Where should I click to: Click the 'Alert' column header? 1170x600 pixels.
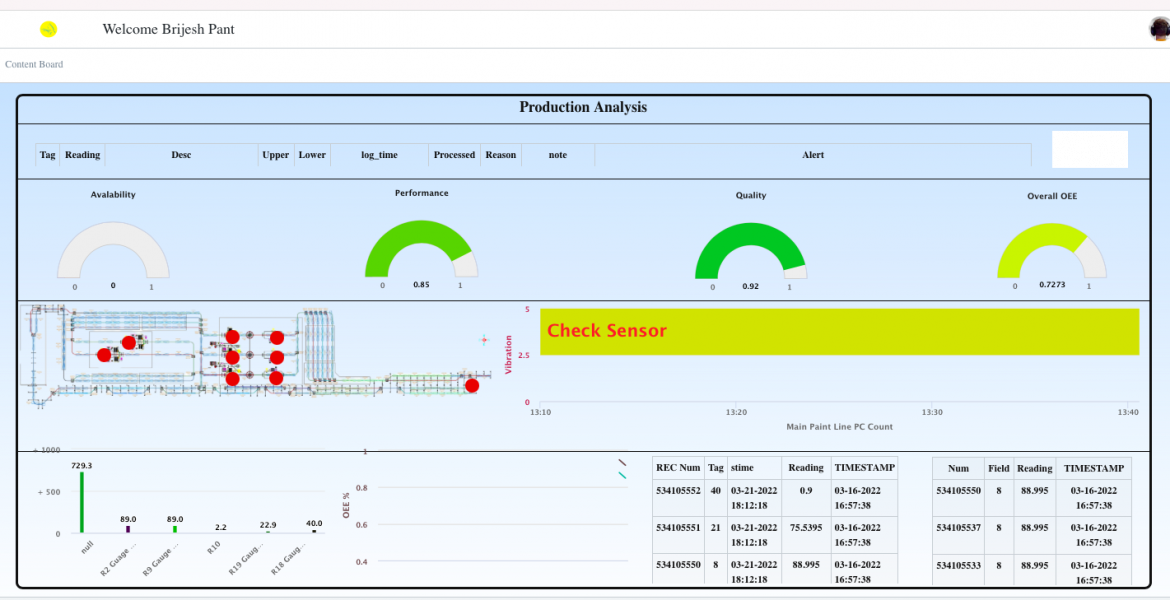click(812, 155)
